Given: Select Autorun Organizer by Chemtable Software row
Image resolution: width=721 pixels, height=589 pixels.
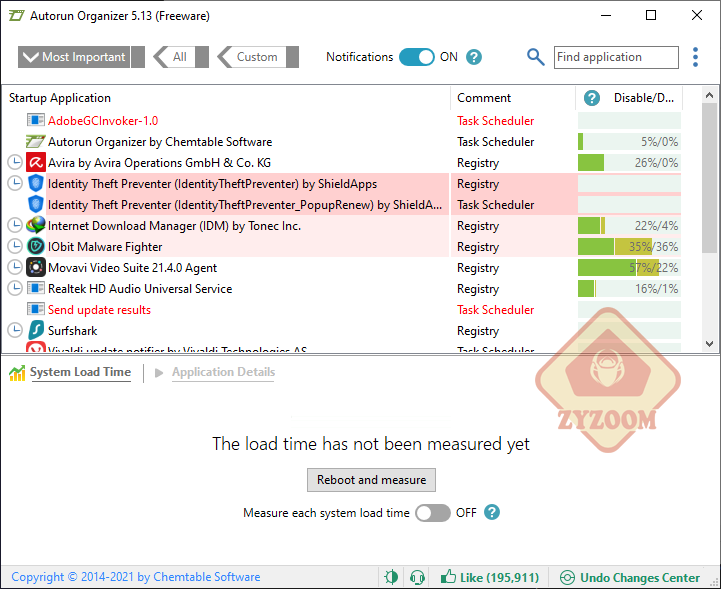Looking at the screenshot, I should (x=340, y=142).
